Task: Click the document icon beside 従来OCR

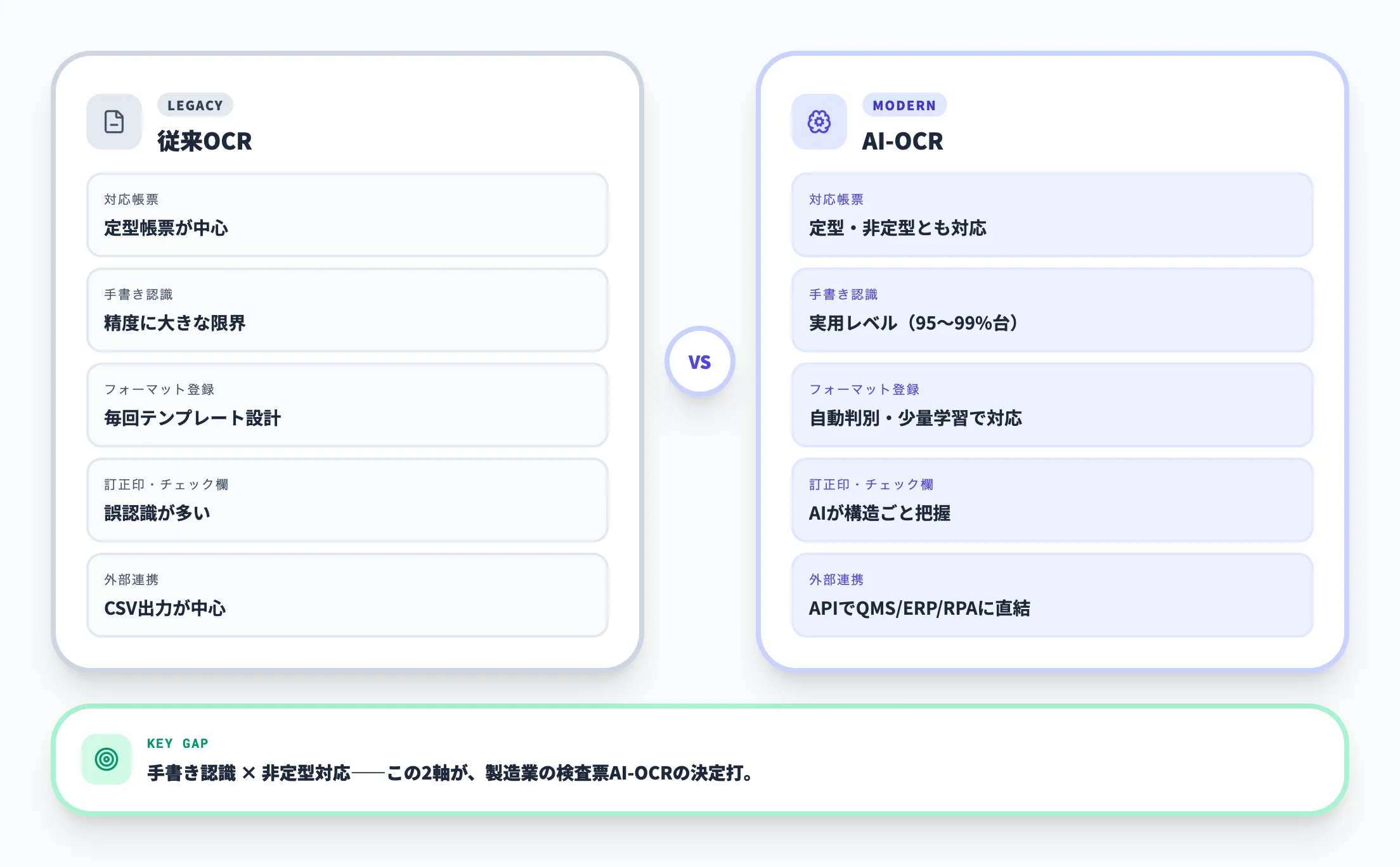Action: click(113, 122)
